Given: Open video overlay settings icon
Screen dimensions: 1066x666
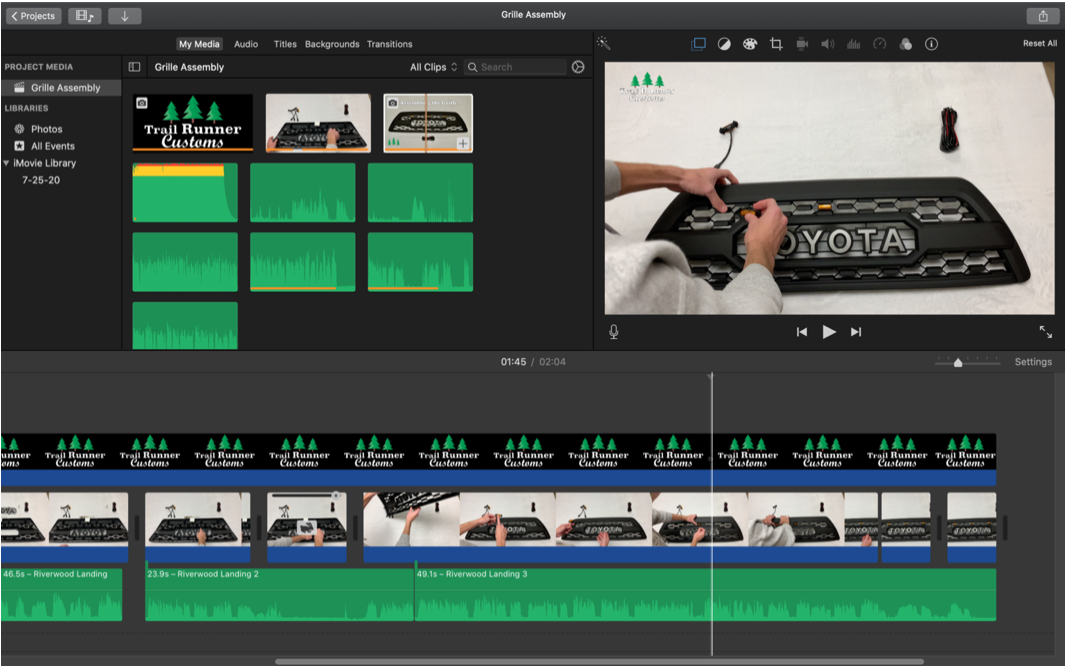Looking at the screenshot, I should tap(698, 43).
